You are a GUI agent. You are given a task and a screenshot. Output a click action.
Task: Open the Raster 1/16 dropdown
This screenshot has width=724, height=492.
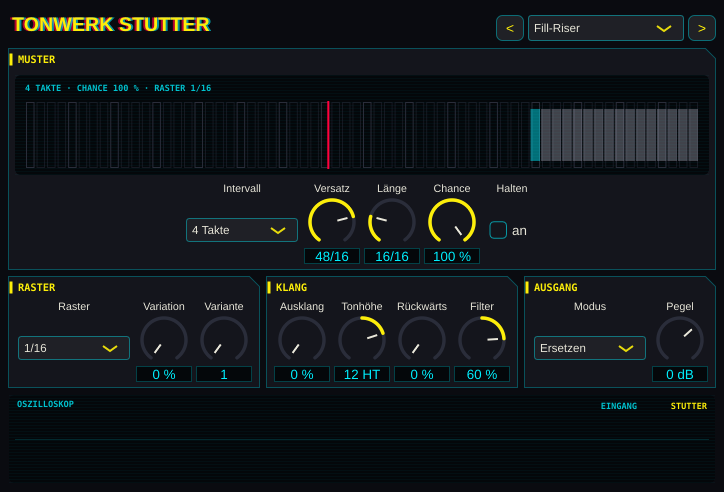coord(74,348)
